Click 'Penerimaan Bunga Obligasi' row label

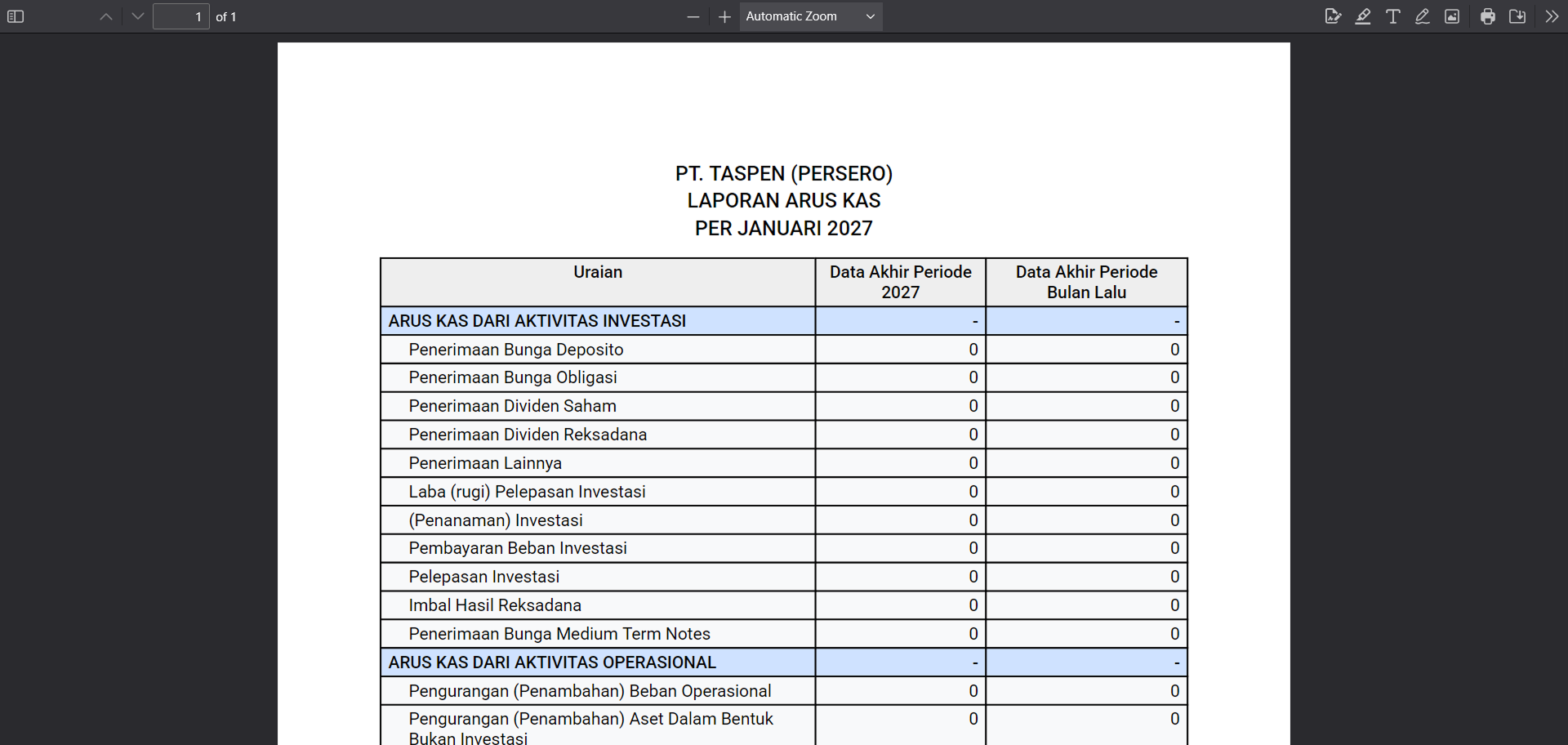click(x=513, y=377)
